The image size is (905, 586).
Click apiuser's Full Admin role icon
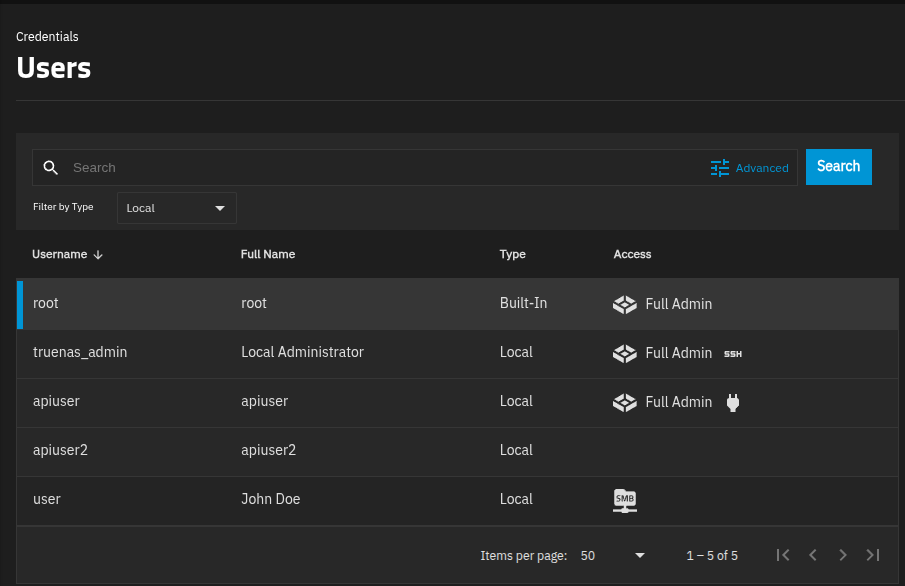[625, 402]
